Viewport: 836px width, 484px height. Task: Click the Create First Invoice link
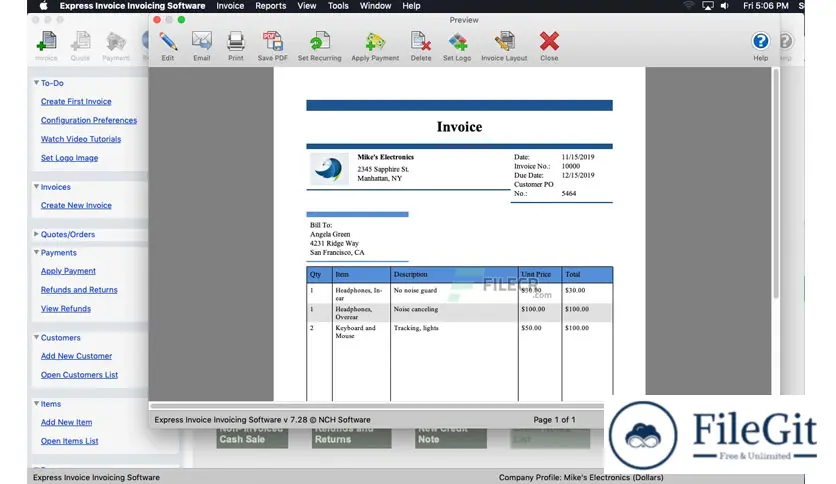[76, 101]
